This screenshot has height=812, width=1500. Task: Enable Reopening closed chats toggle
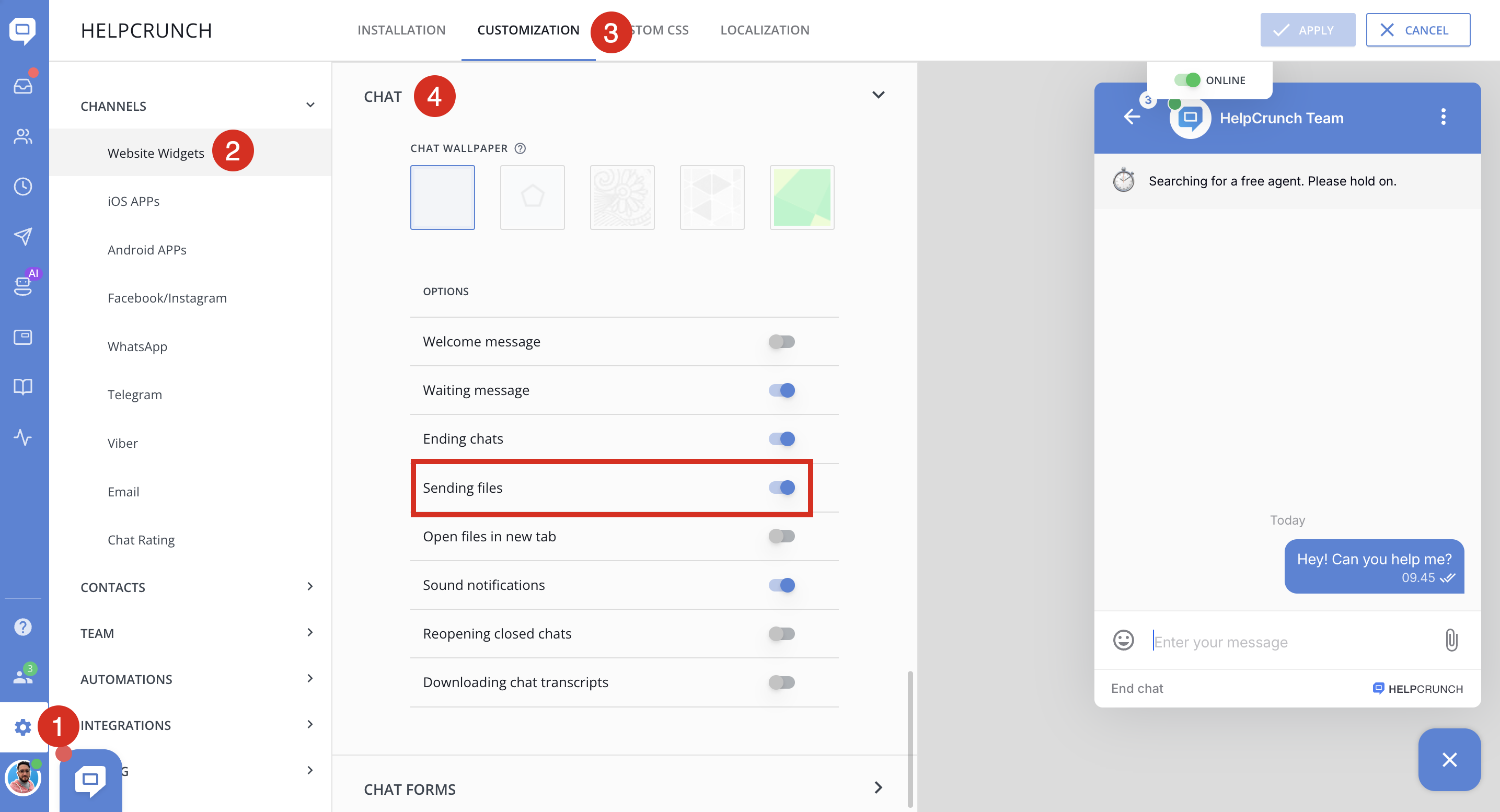point(781,633)
